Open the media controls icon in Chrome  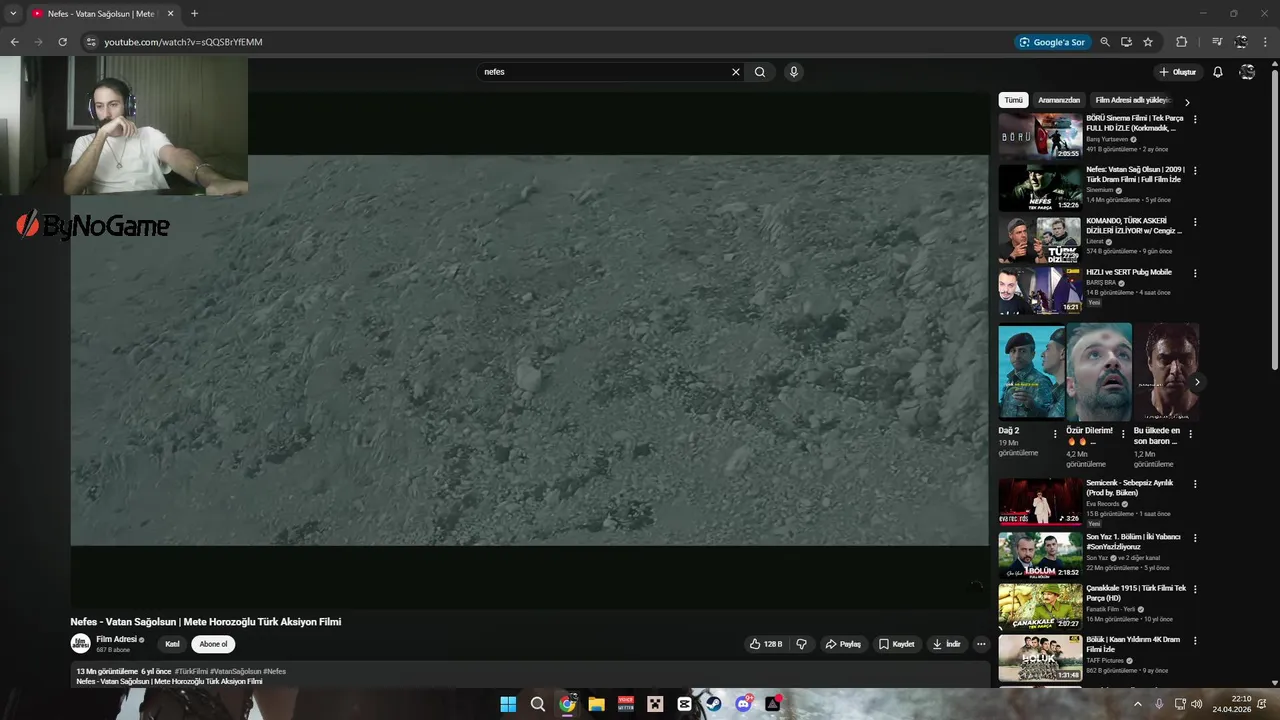1217,42
